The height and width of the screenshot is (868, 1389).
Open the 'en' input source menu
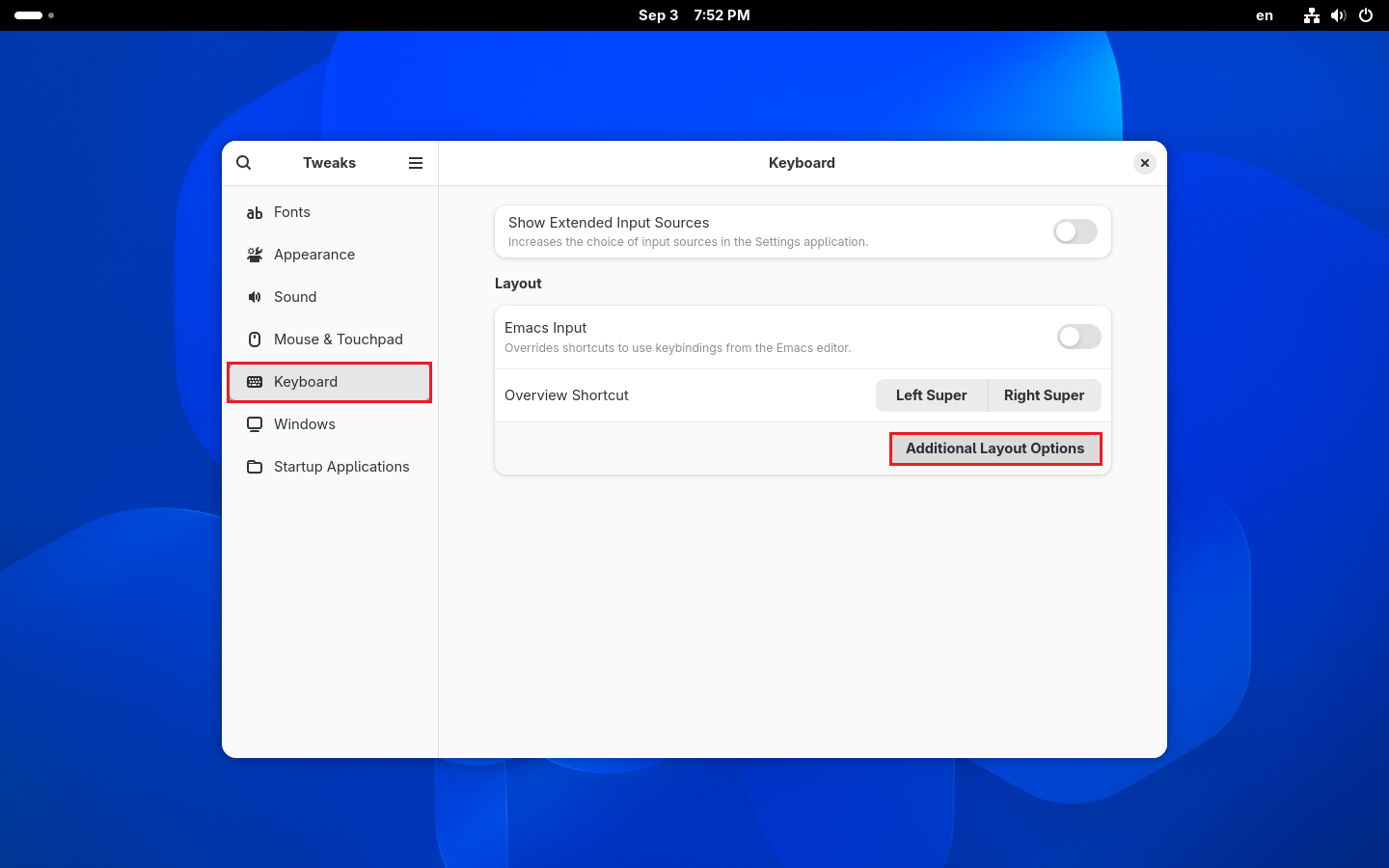(1265, 15)
